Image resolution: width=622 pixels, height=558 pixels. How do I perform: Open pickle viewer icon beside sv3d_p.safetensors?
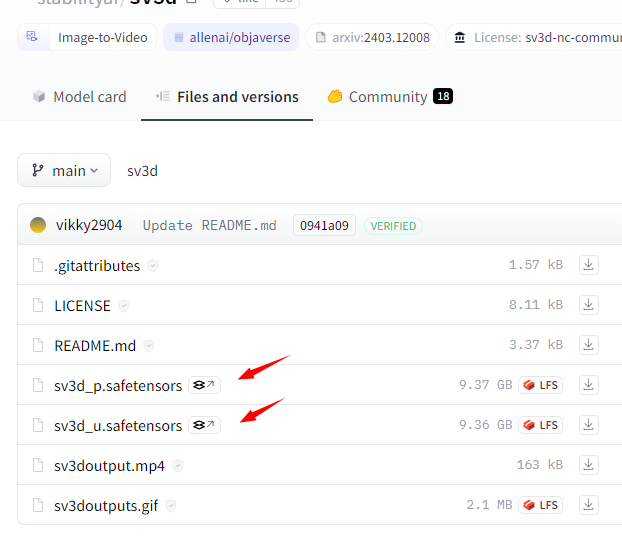(204, 385)
